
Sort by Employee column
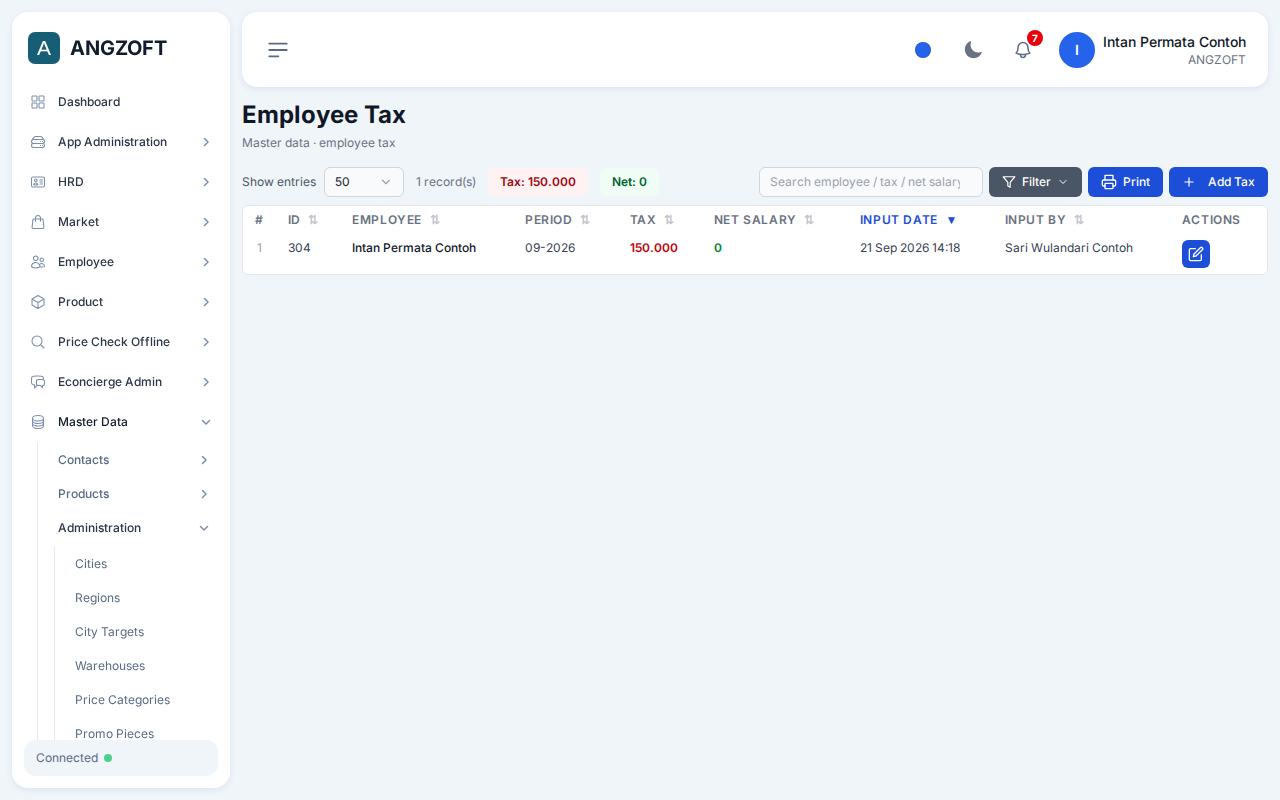(x=396, y=220)
